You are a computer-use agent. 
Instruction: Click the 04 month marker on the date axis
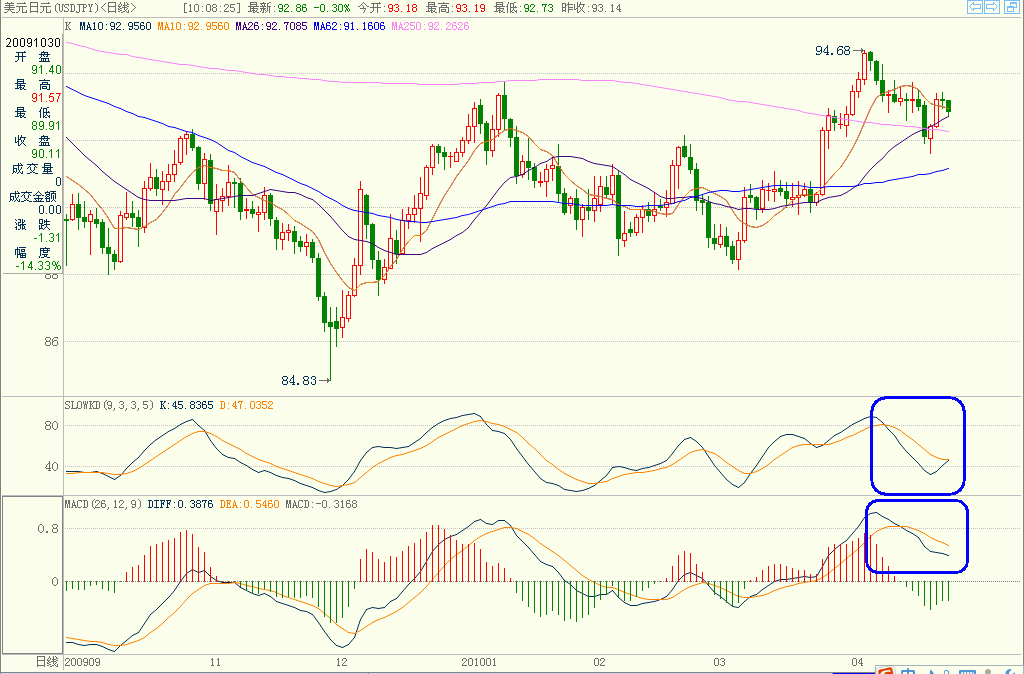point(857,662)
